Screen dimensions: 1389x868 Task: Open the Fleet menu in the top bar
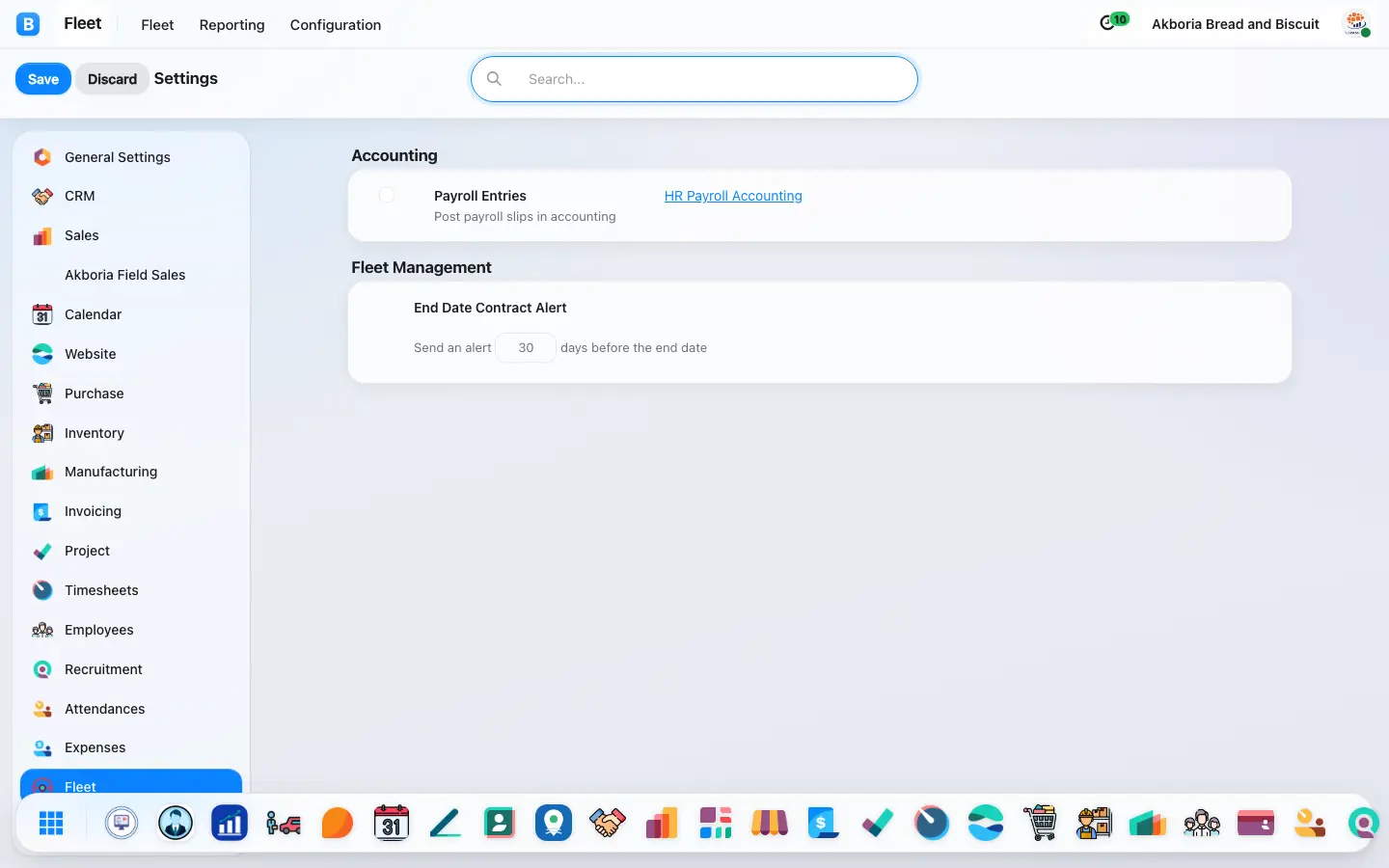(x=157, y=25)
